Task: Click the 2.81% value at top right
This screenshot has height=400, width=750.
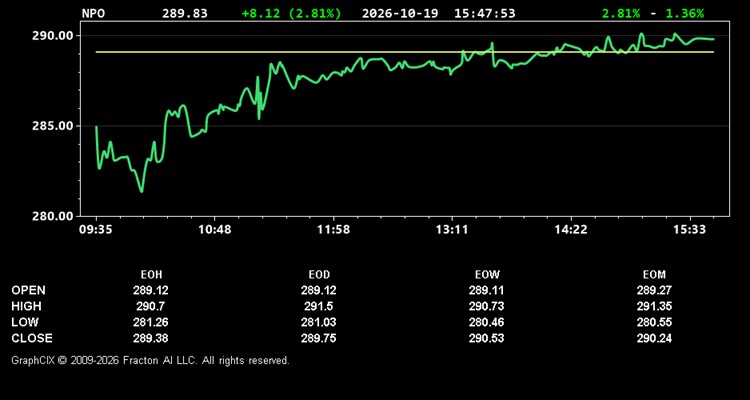Action: click(621, 13)
